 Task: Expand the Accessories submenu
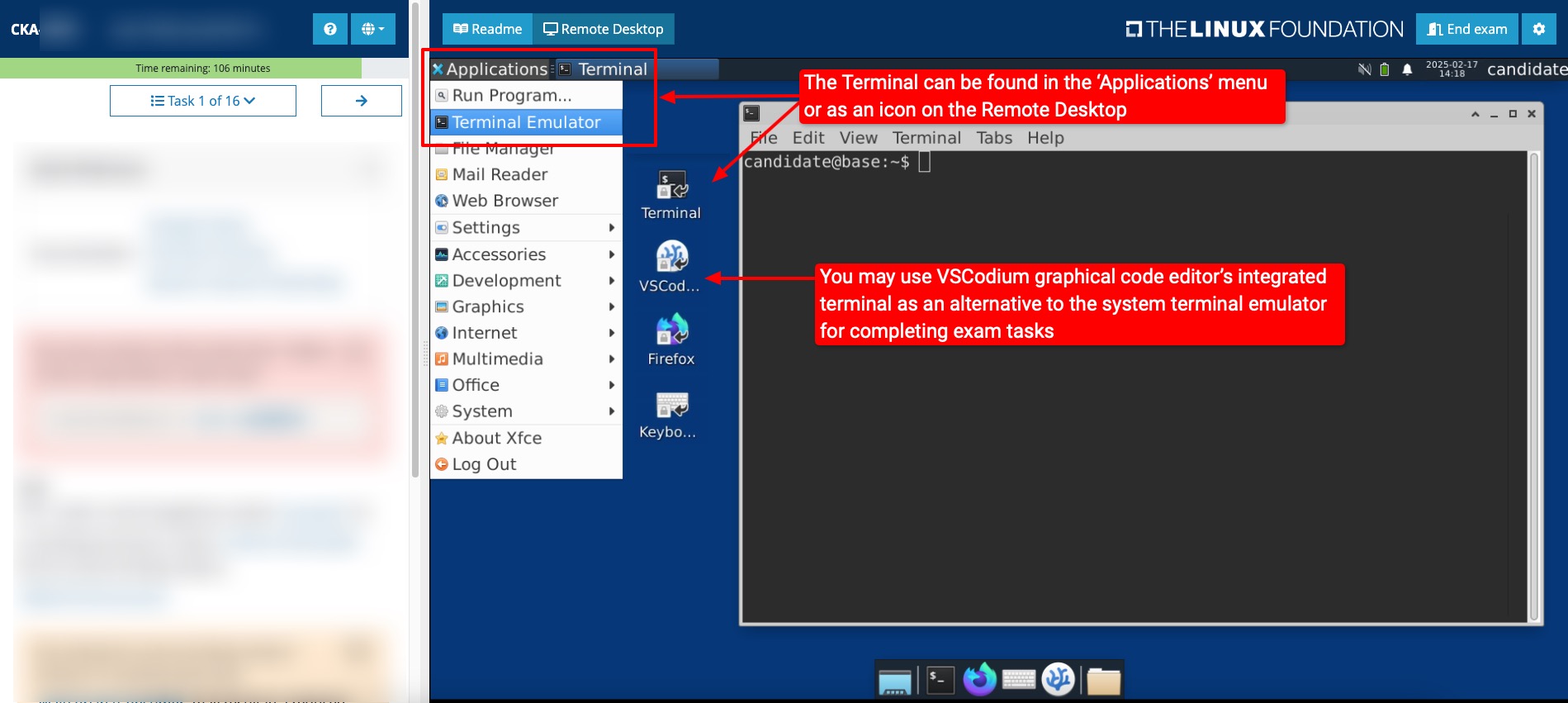[x=526, y=254]
